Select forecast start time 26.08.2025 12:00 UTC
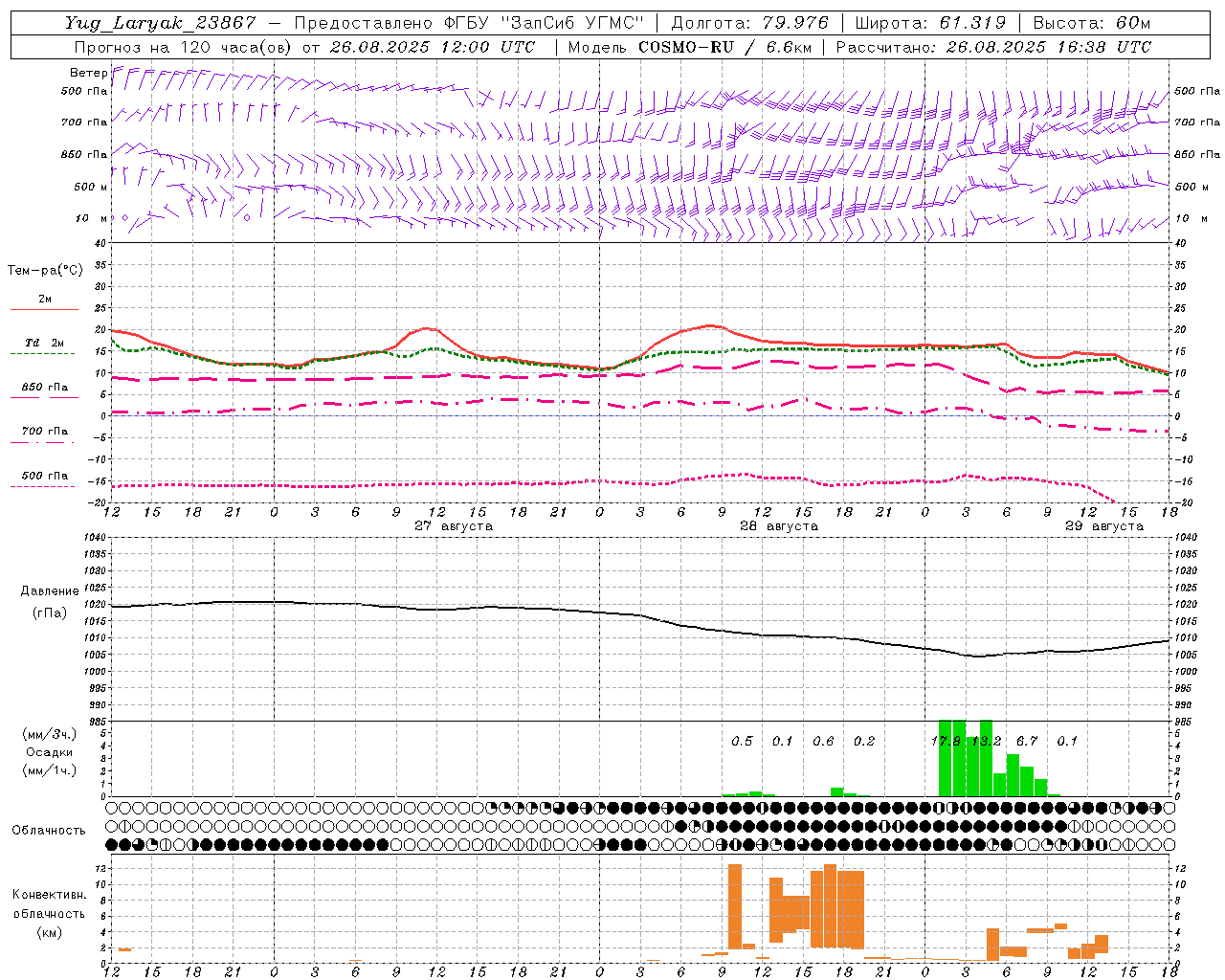This screenshot has width=1225, height=980. pyautogui.click(x=434, y=47)
